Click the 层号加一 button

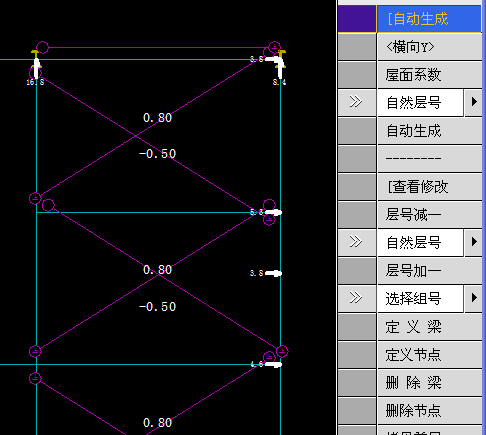429,270
